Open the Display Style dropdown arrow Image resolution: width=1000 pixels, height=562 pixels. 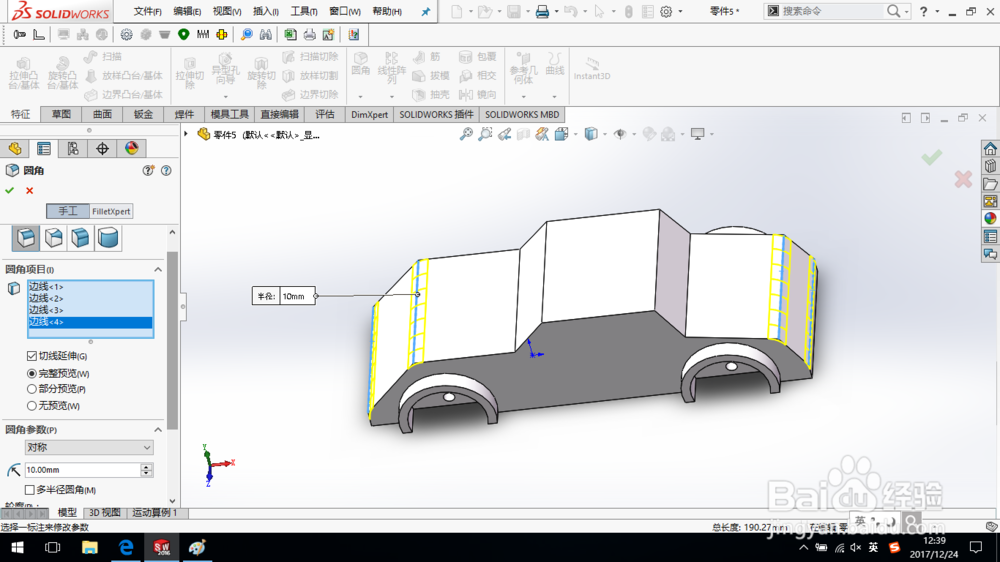(x=605, y=134)
